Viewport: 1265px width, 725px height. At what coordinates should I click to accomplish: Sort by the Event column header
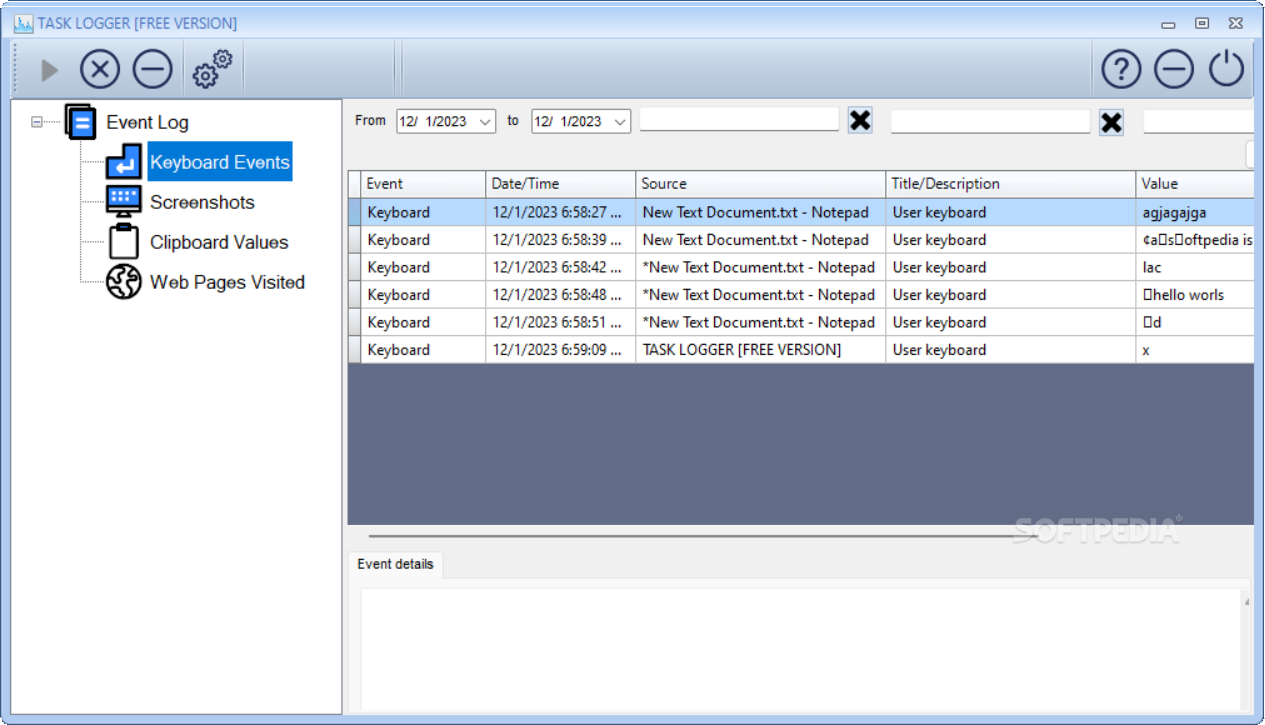click(423, 184)
